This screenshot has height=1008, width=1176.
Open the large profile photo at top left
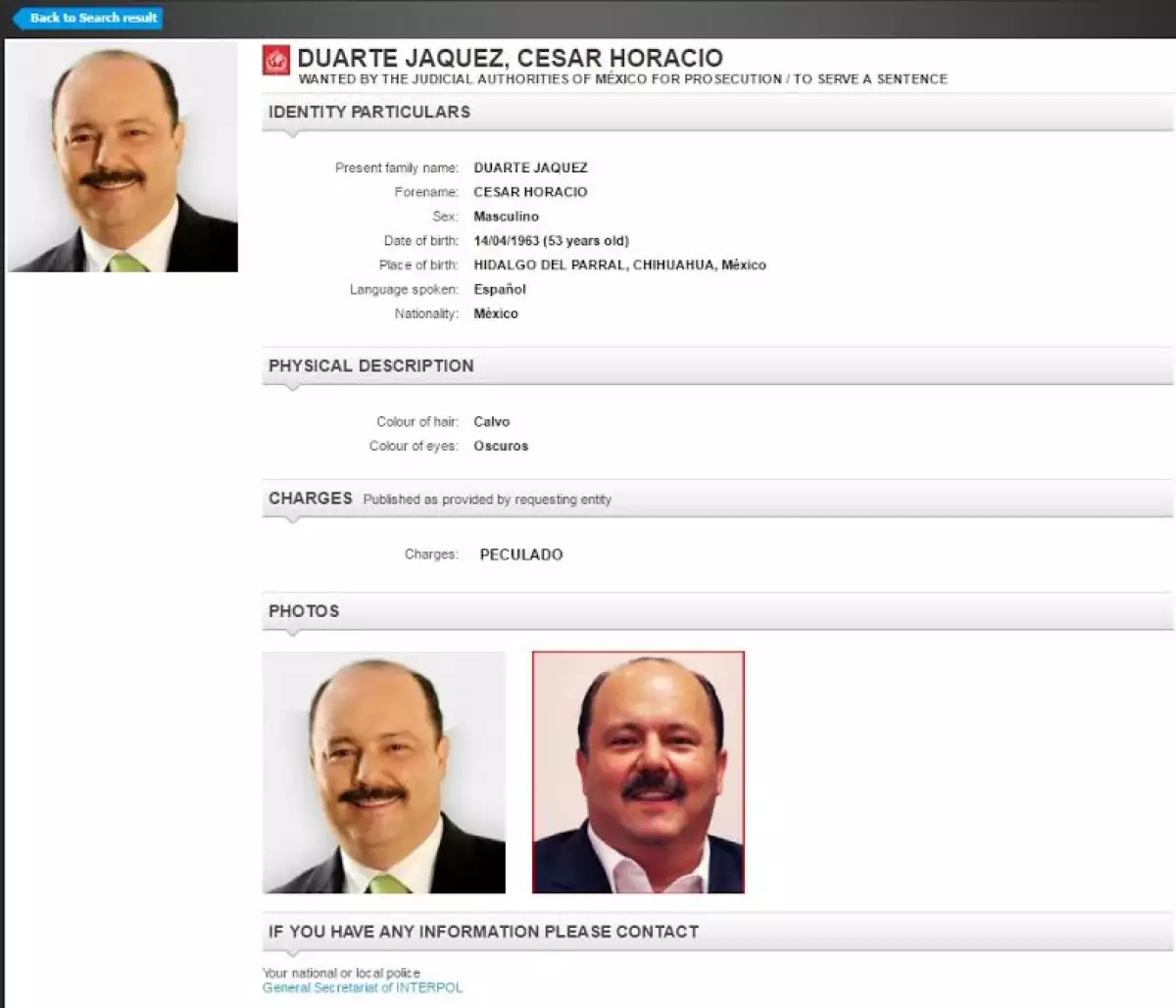(122, 157)
